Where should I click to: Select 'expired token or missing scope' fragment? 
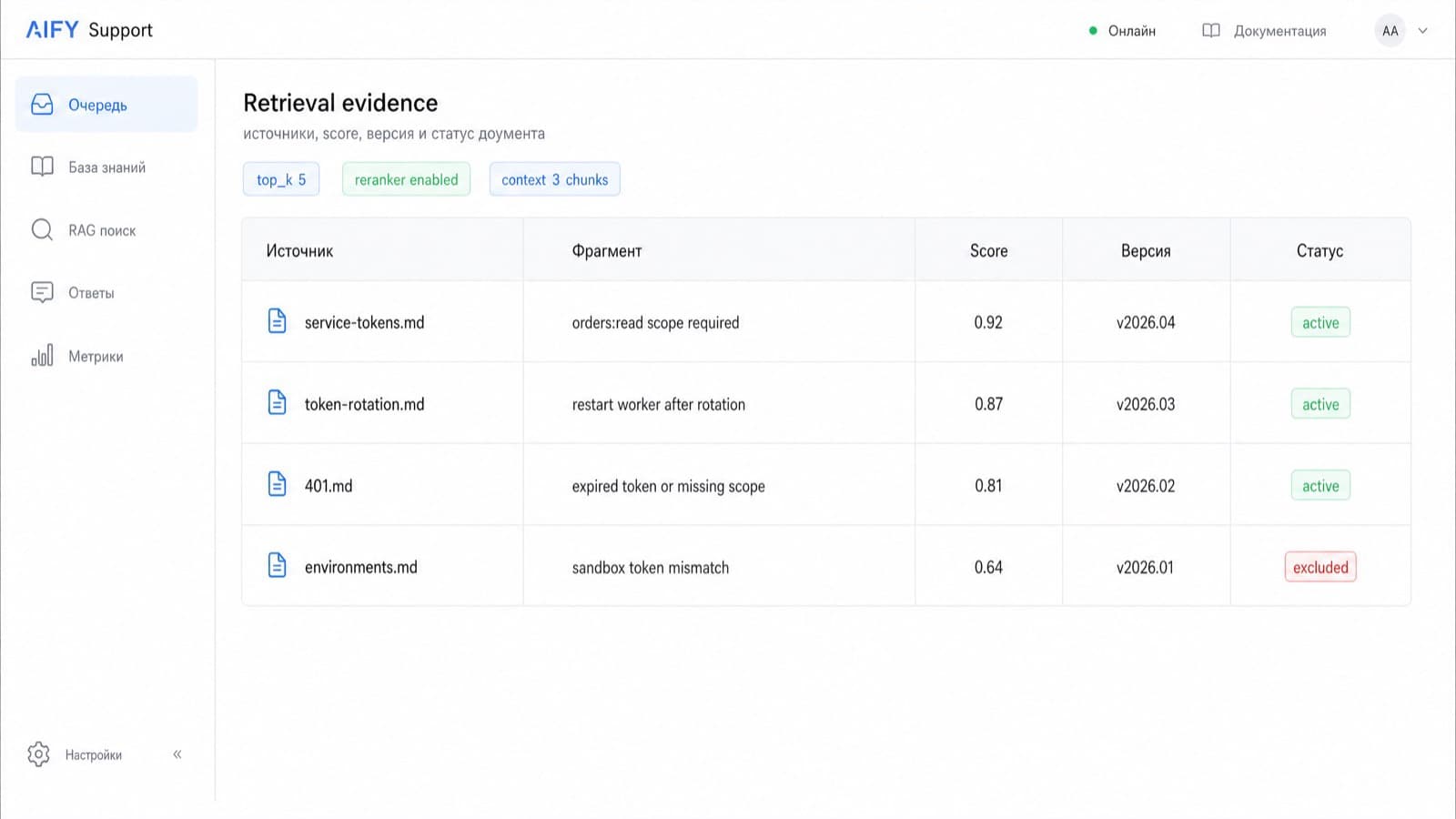coord(668,486)
